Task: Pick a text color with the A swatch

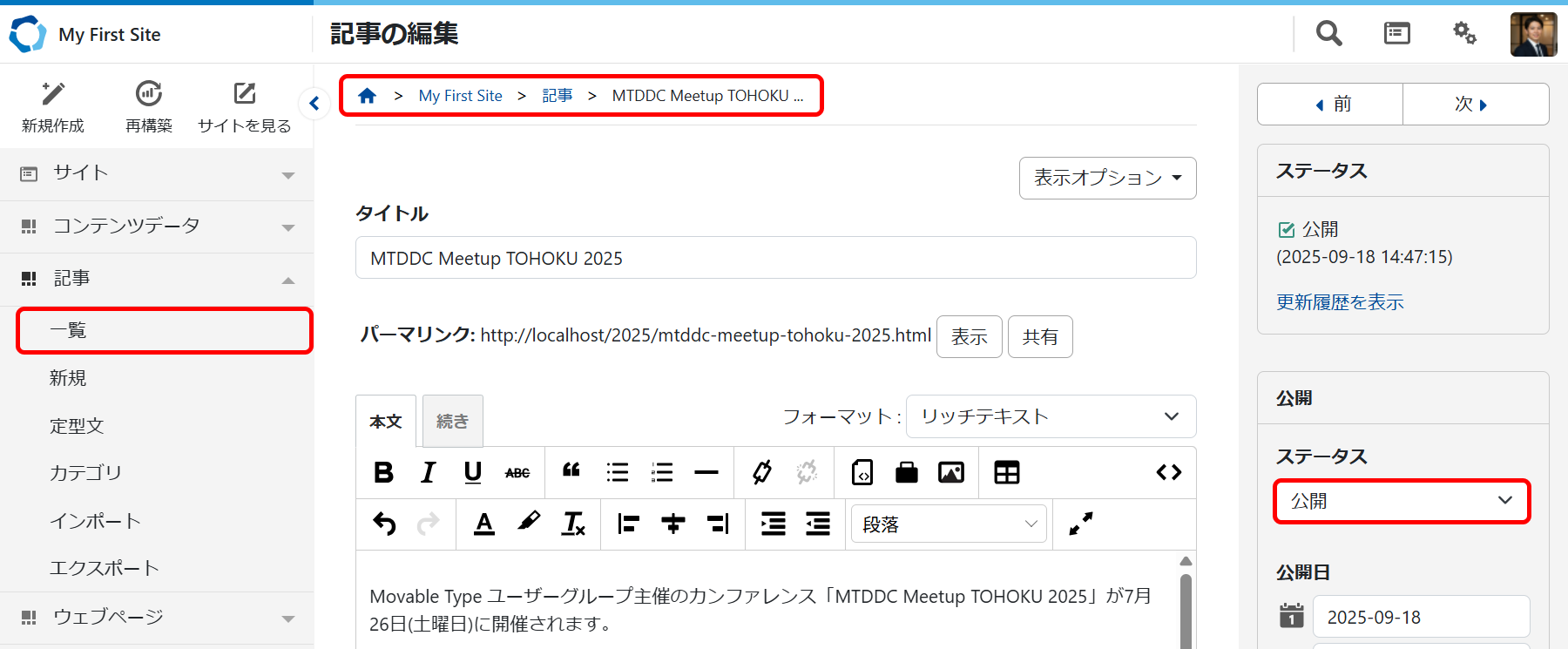Action: click(x=484, y=524)
